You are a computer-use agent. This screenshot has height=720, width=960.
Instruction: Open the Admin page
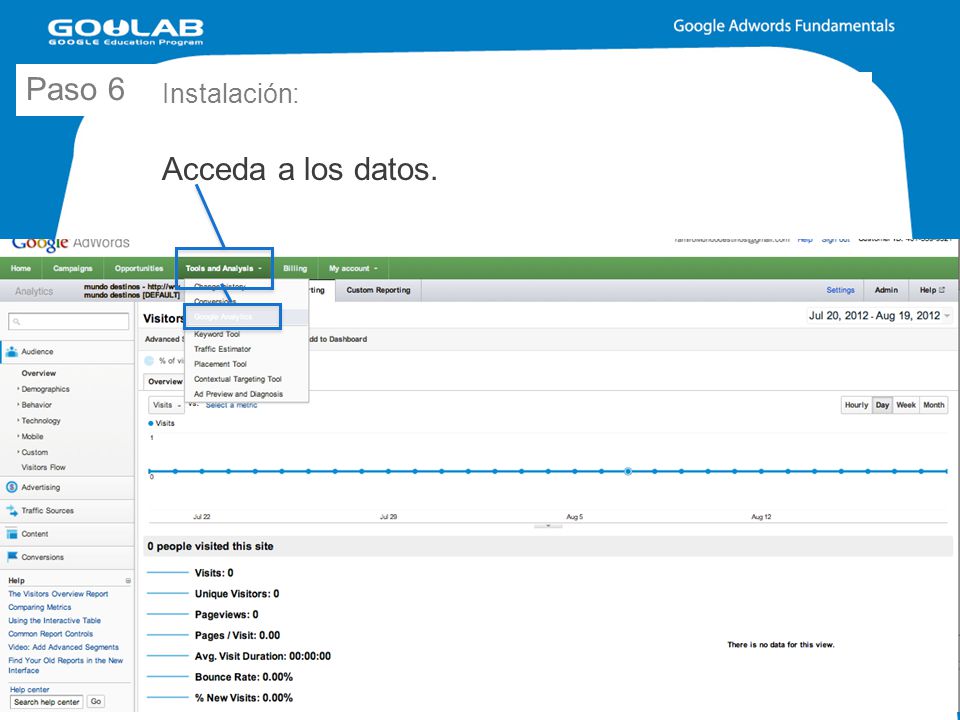pyautogui.click(x=886, y=290)
